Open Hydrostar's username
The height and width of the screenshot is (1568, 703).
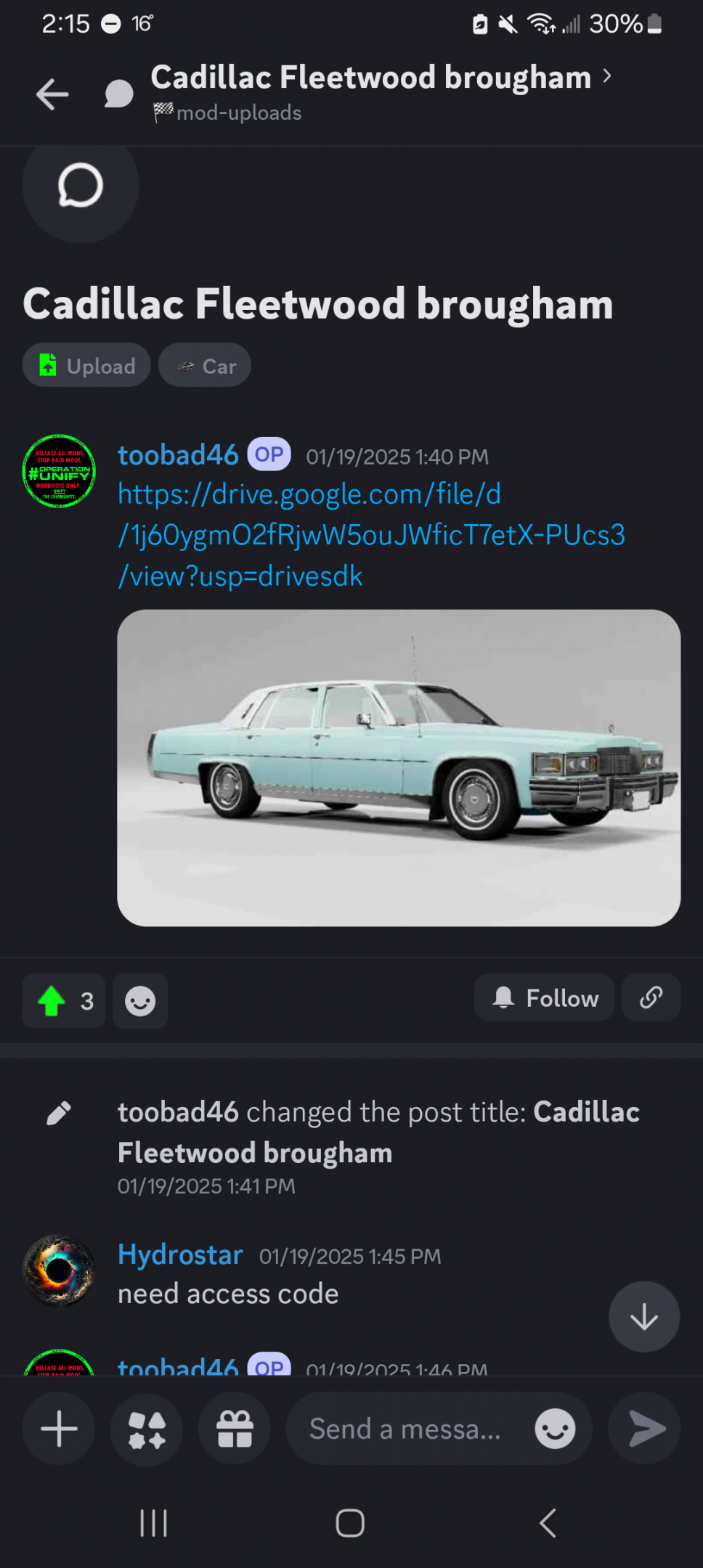(180, 1254)
